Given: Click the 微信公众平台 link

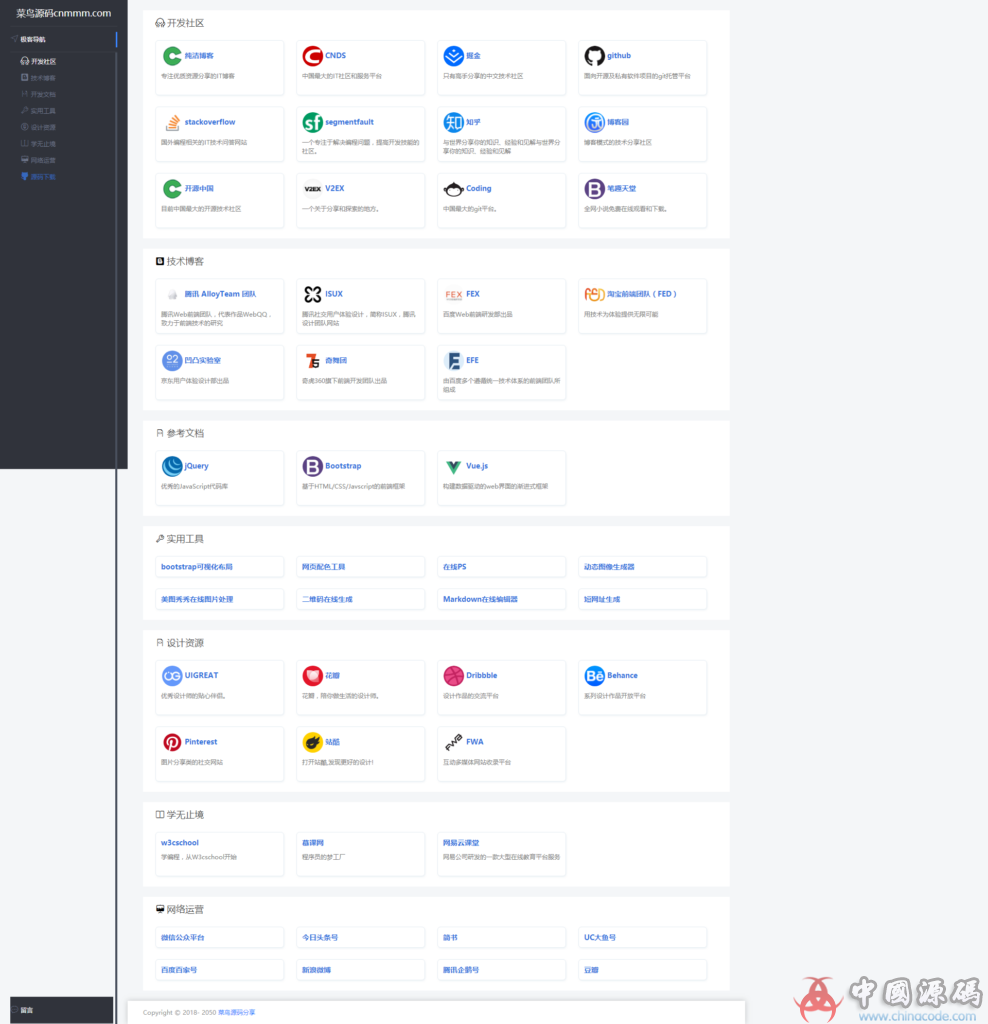Looking at the screenshot, I should coord(189,938).
